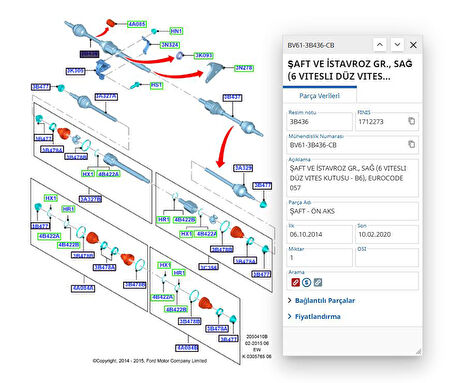Open the gray link search icon

click(318, 282)
